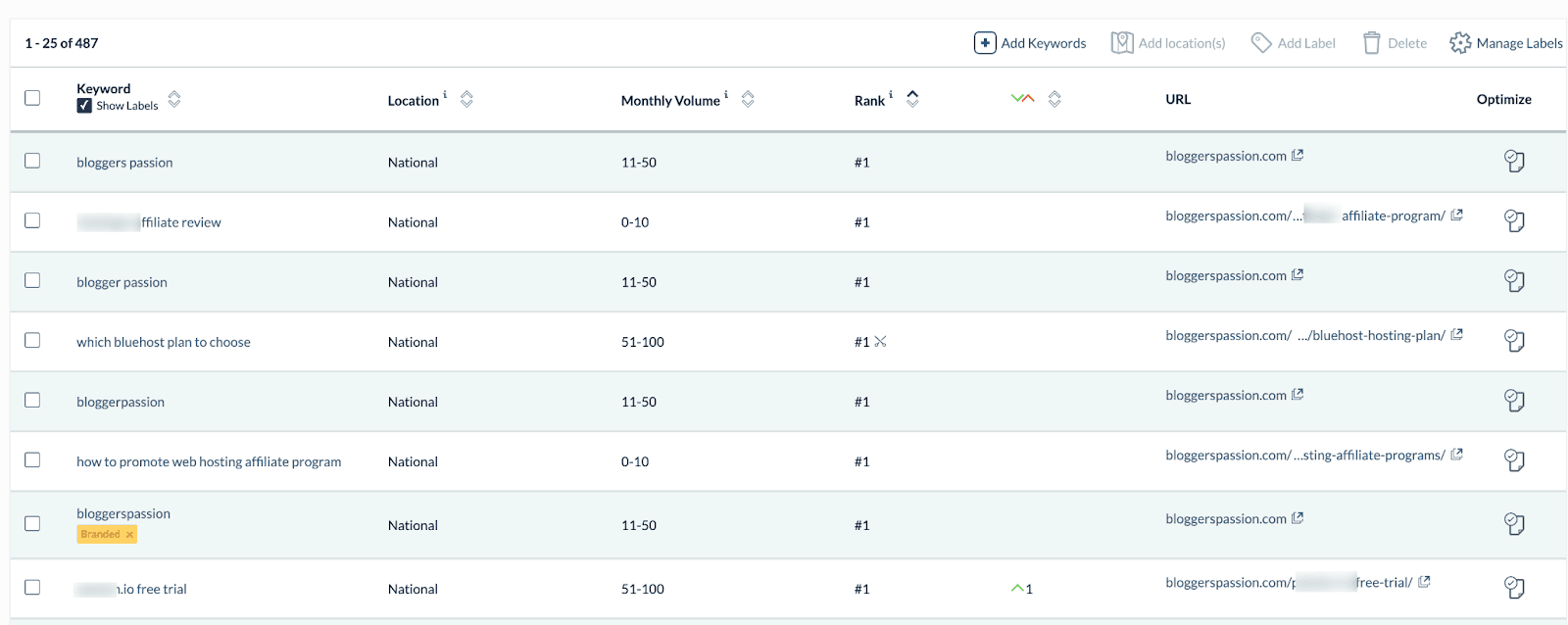
Task: Sort by Keyword column arrows
Action: pyautogui.click(x=174, y=99)
